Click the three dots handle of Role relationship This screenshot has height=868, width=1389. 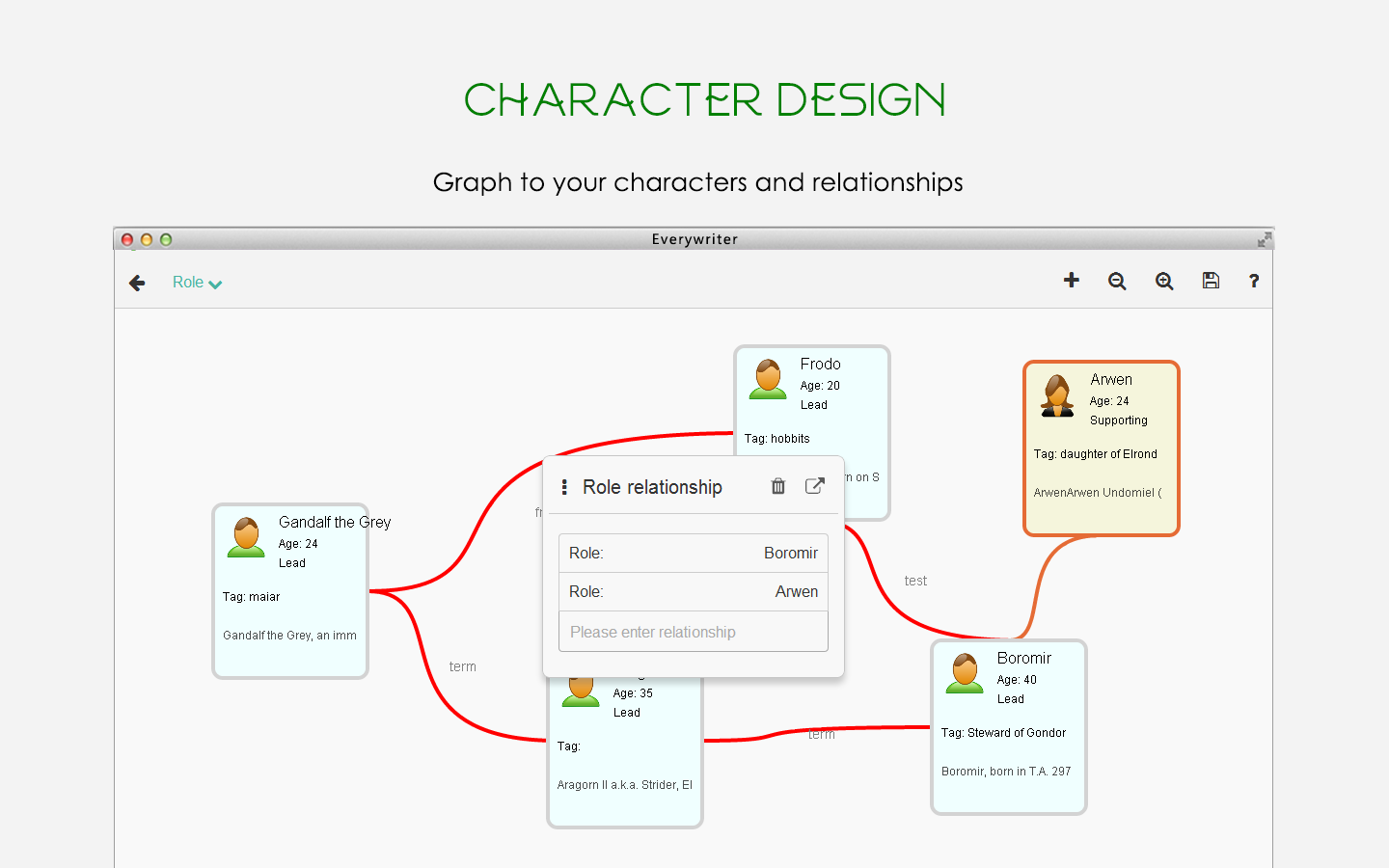click(x=564, y=487)
